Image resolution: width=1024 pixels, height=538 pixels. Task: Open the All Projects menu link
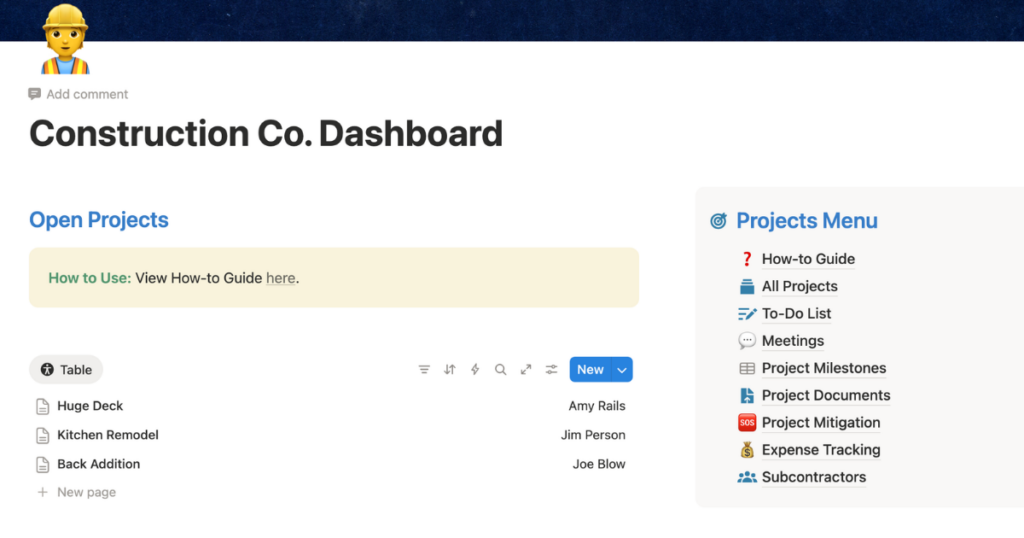799,286
